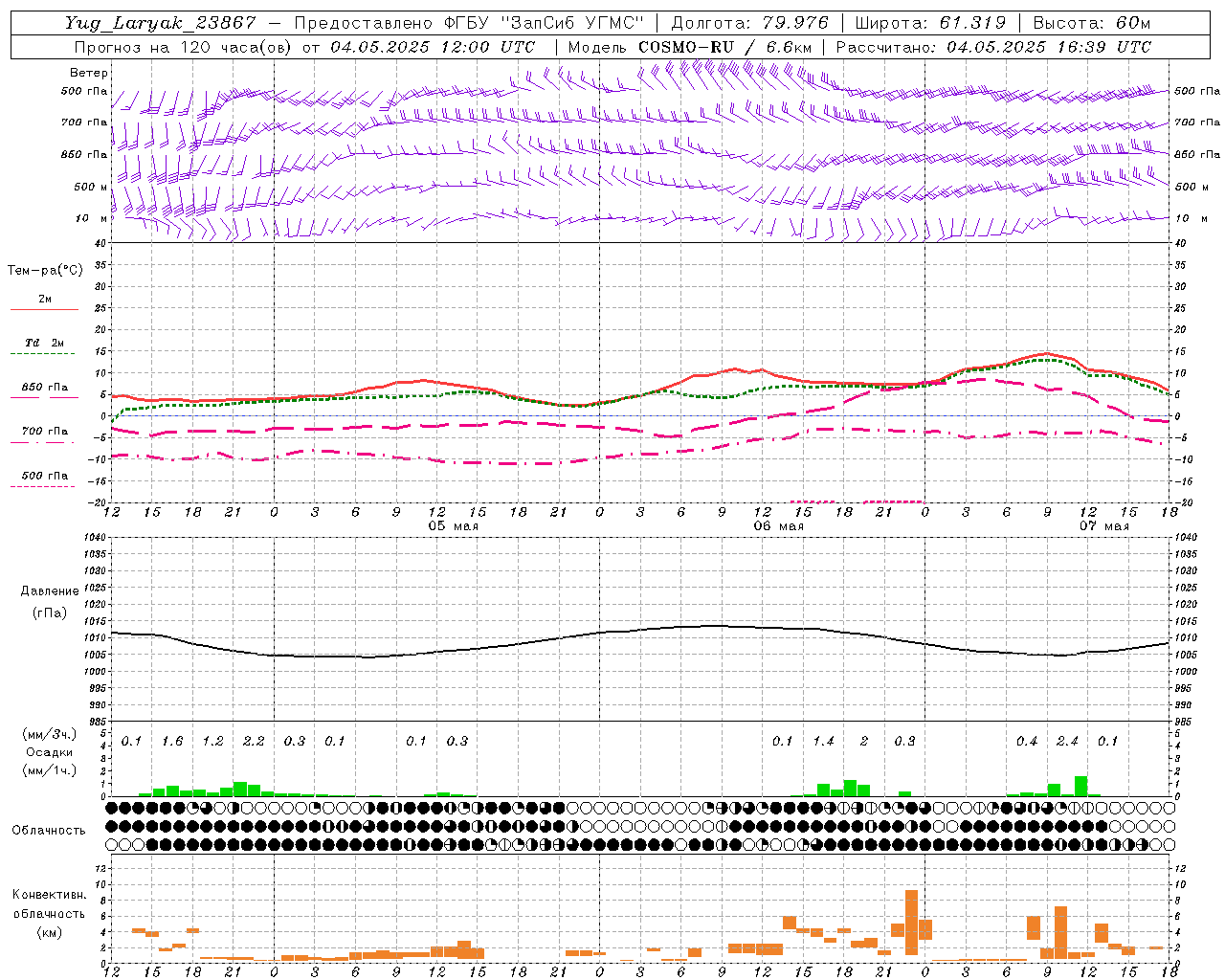Click the 'Предоставлено ФГБУ "ЗапСиб УГМС"' text
The height and width of the screenshot is (980, 1225).
click(x=469, y=23)
